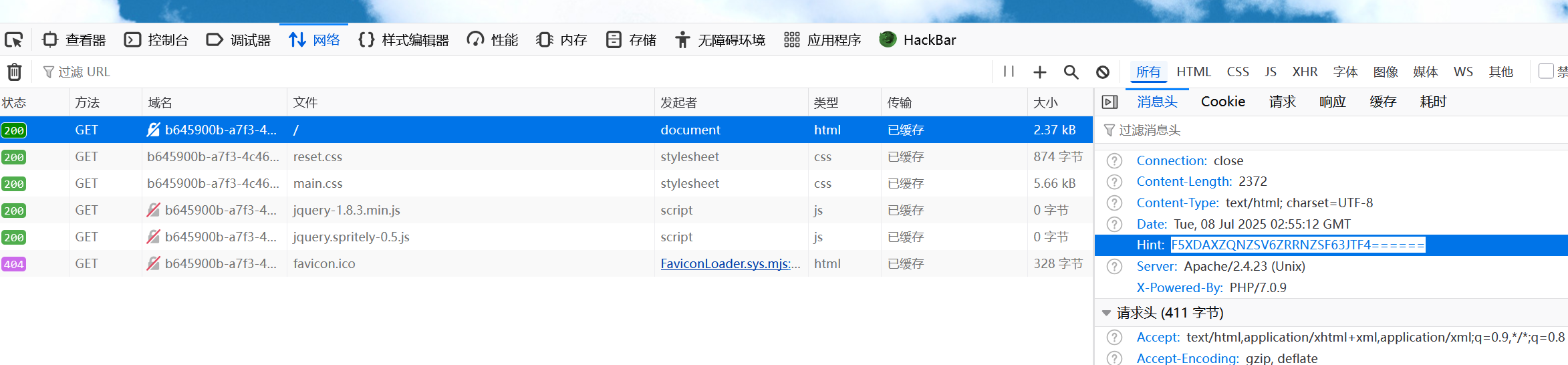1568x365 pixels.
Task: Click help icon beside Content-Type header
Action: click(x=1114, y=203)
